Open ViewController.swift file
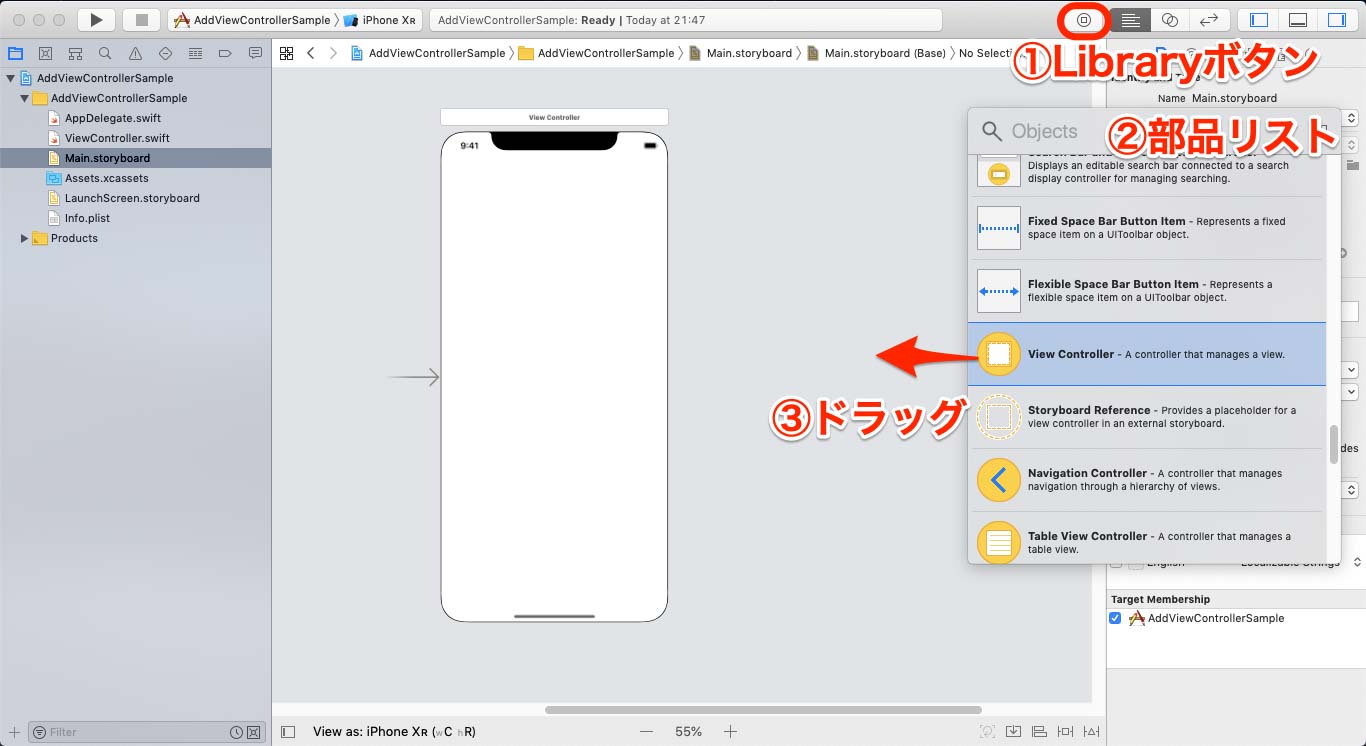Viewport: 1366px width, 746px height. click(x=116, y=138)
